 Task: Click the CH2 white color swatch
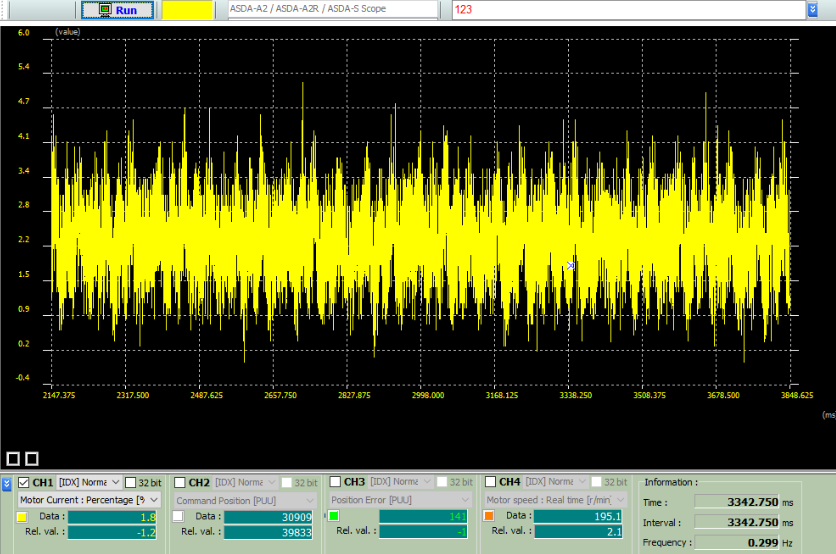pos(178,516)
